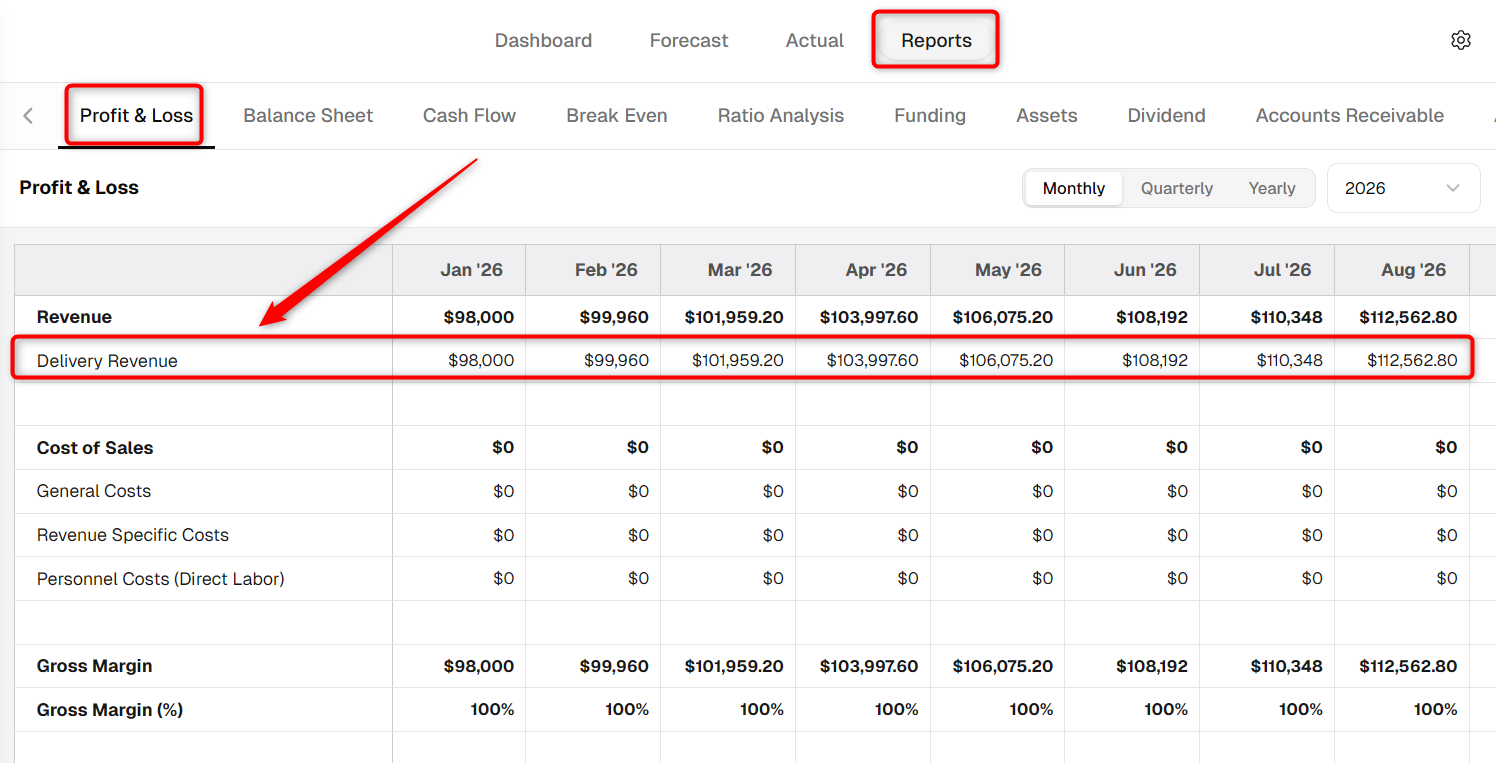Select the Cash Flow tab

(469, 115)
